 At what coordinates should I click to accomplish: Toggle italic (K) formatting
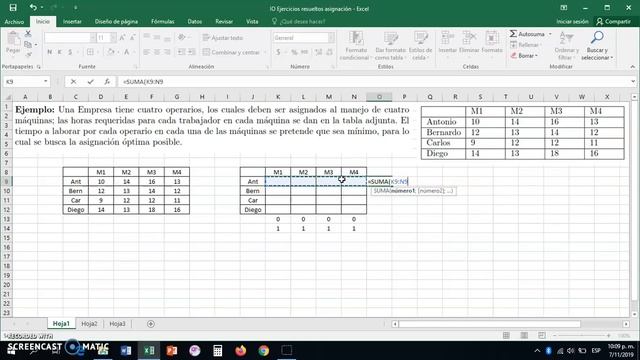pos(60,52)
